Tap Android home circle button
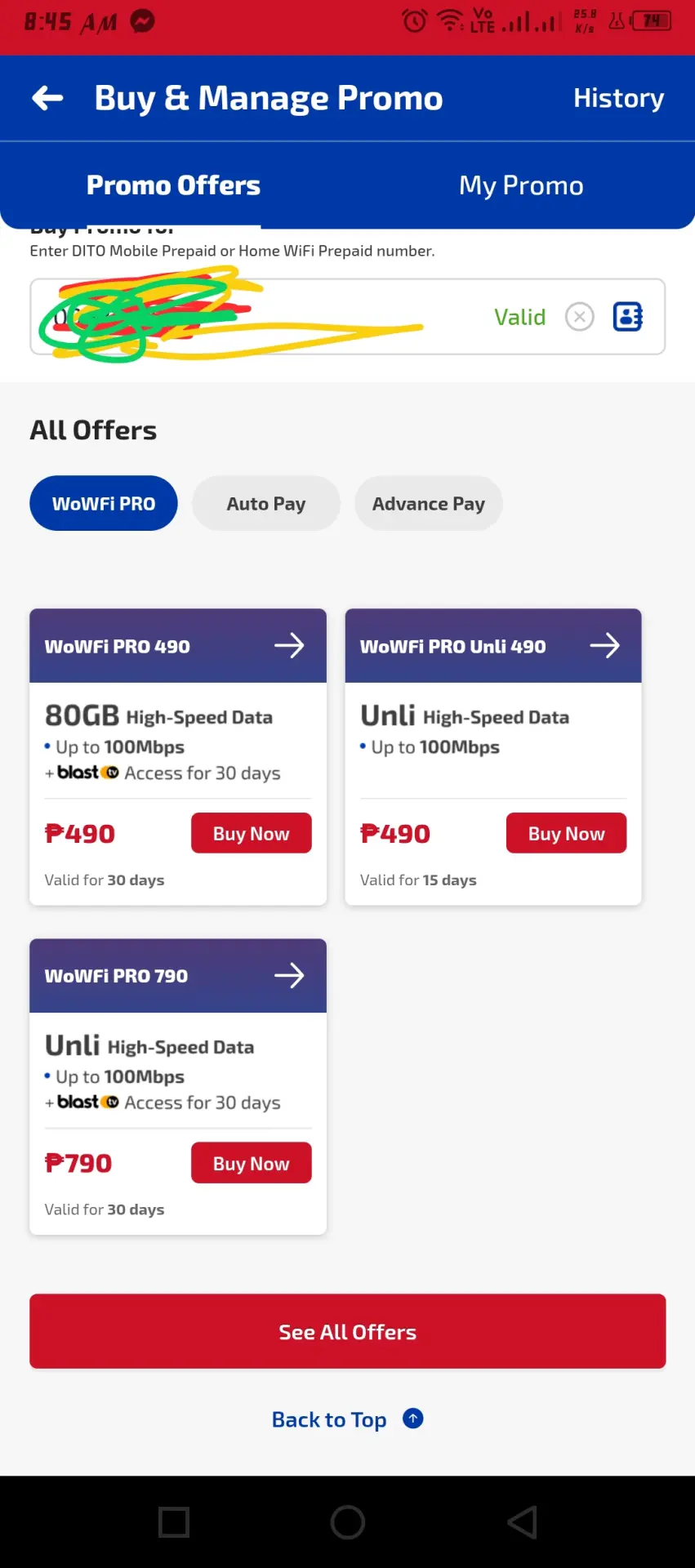The height and width of the screenshot is (1568, 695). coord(348,1522)
